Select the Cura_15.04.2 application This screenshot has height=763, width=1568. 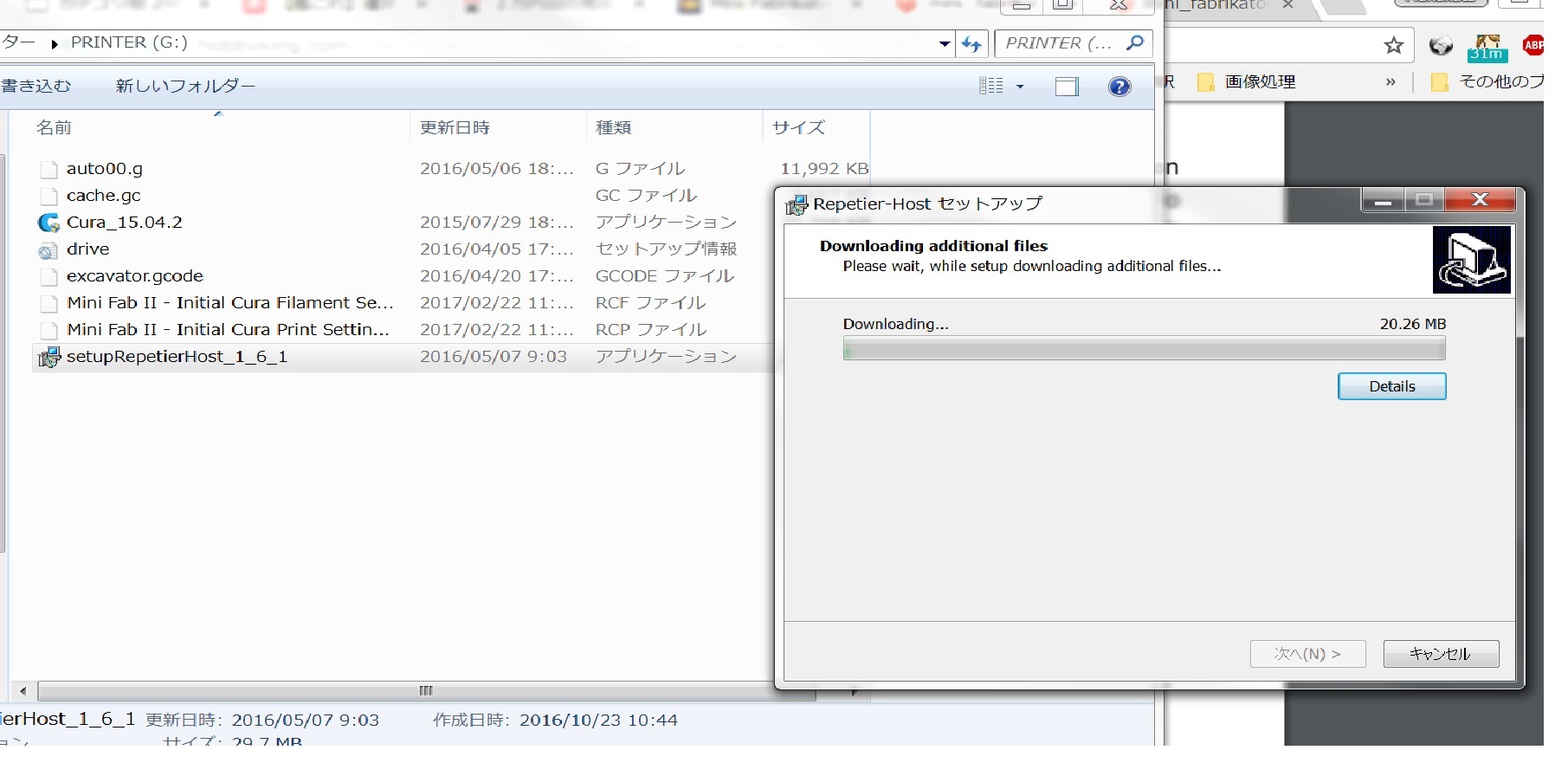(x=125, y=223)
